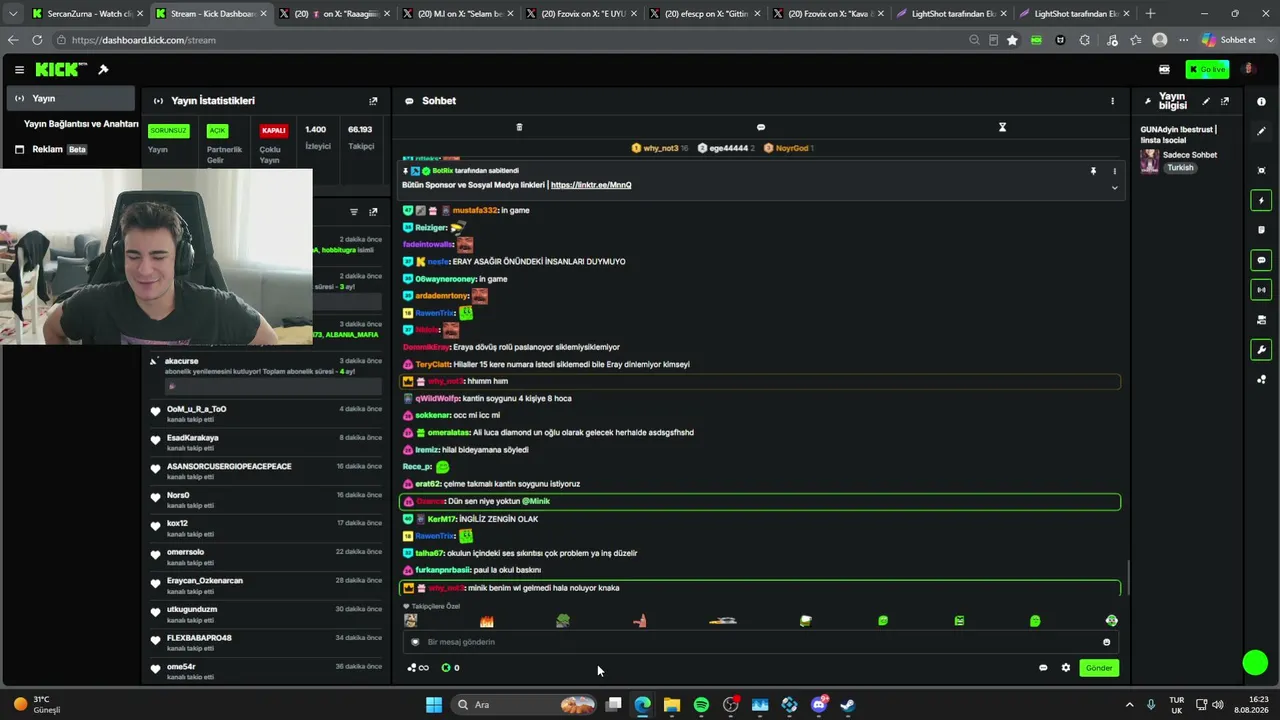Click the SORUNSUZ stream status badge
1280x720 pixels.
(x=168, y=131)
